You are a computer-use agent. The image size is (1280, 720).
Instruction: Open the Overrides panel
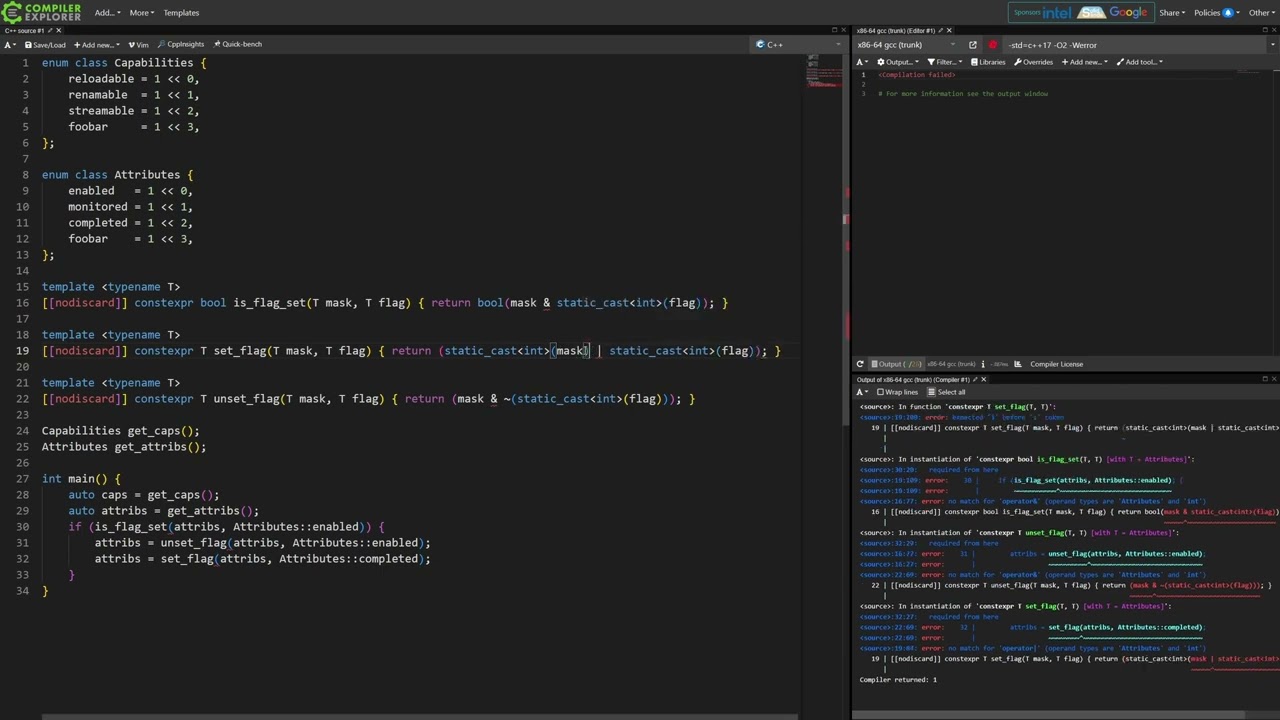click(x=1033, y=62)
